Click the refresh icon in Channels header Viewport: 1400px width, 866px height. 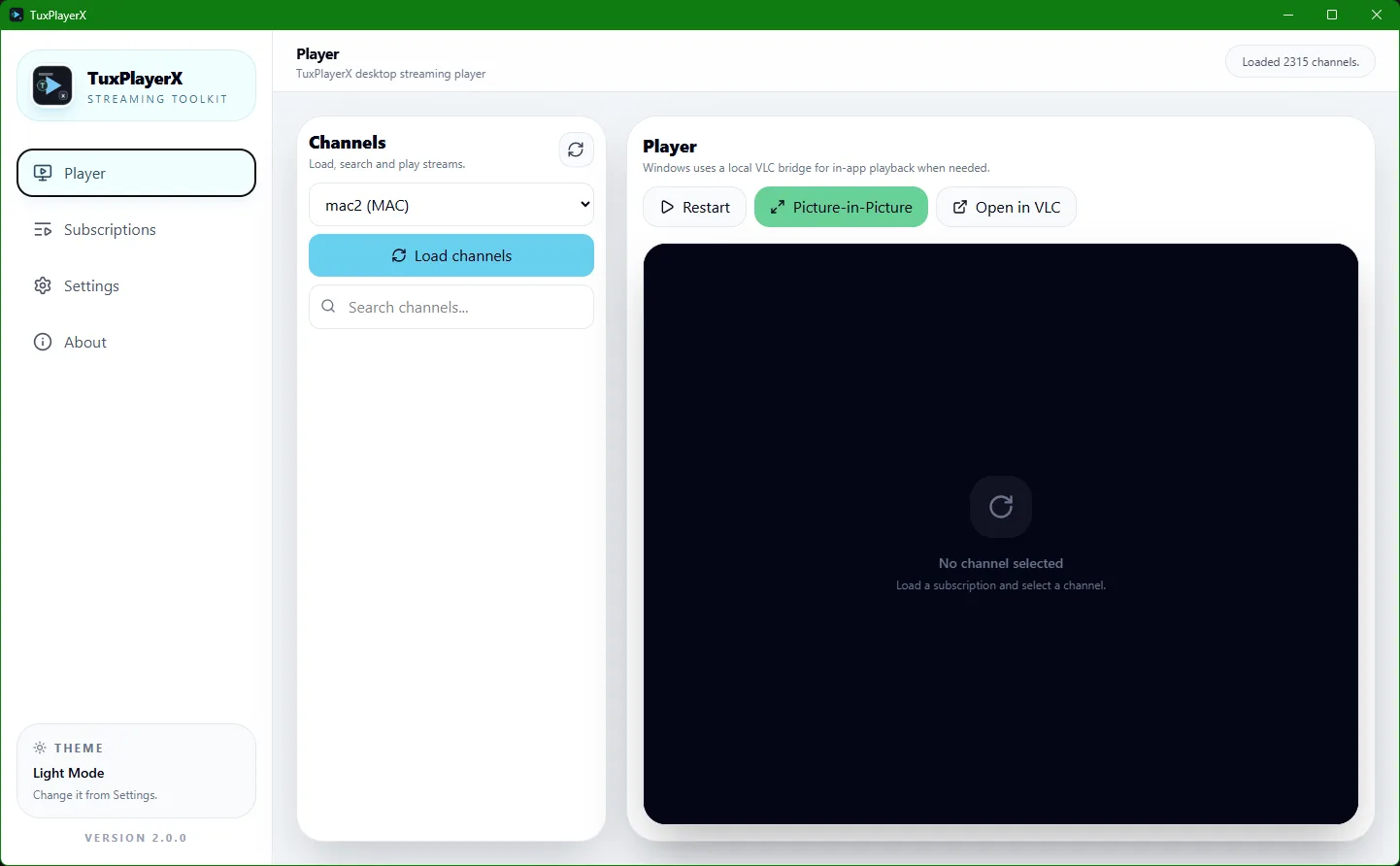pyautogui.click(x=576, y=150)
